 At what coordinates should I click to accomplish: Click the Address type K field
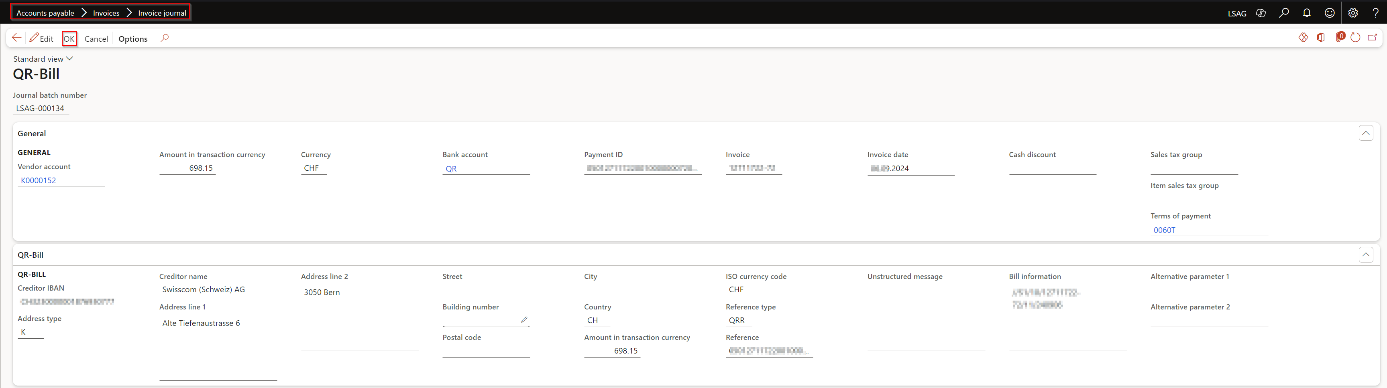[31, 331]
